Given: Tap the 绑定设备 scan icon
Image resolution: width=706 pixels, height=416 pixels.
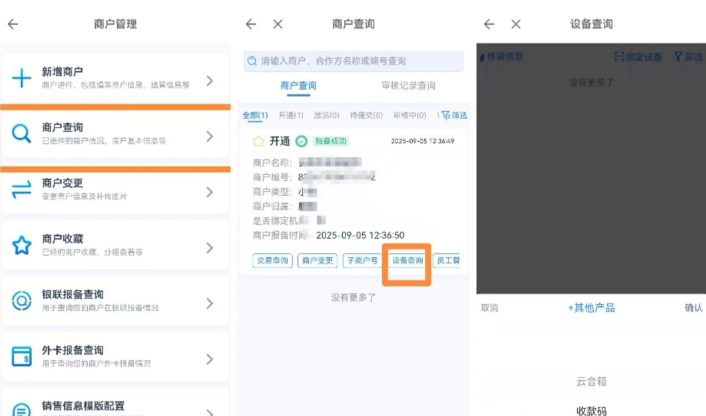Looking at the screenshot, I should 619,56.
